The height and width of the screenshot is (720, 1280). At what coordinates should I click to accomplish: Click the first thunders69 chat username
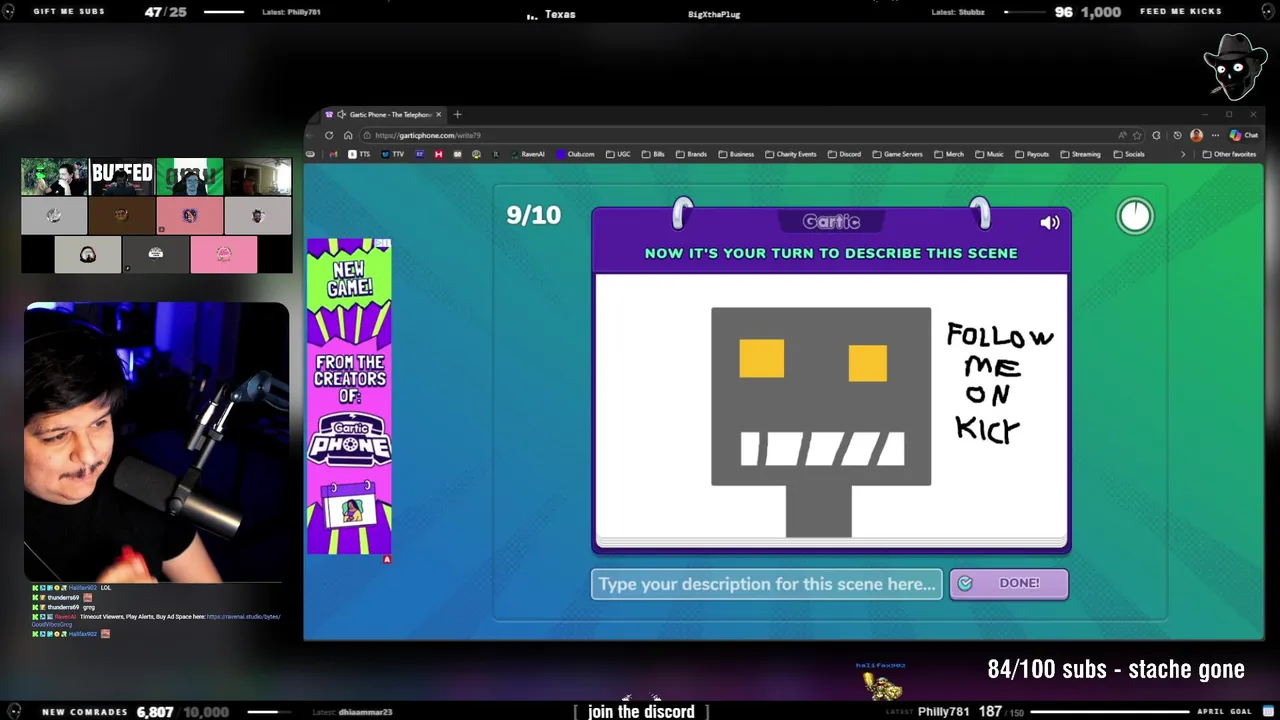coord(63,597)
